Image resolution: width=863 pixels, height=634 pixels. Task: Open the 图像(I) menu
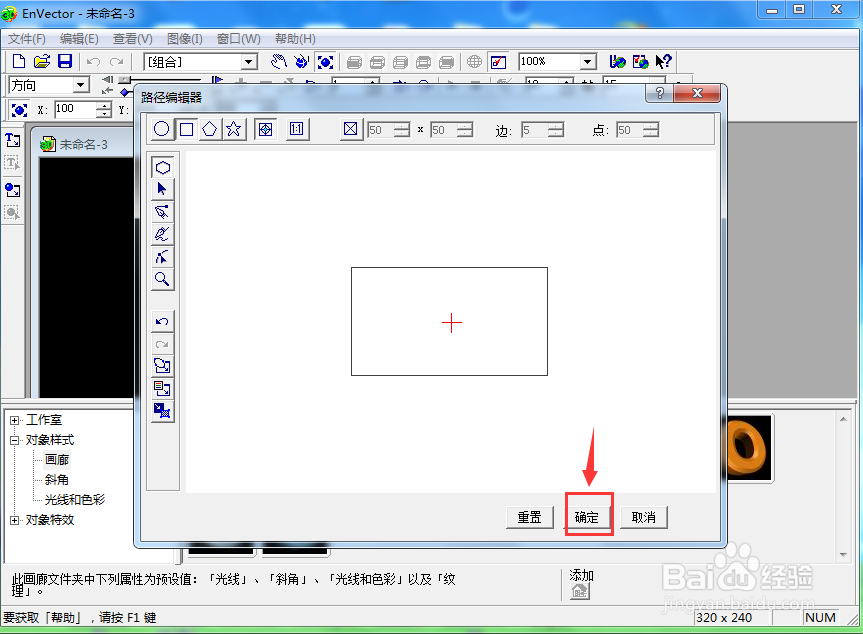pos(185,39)
